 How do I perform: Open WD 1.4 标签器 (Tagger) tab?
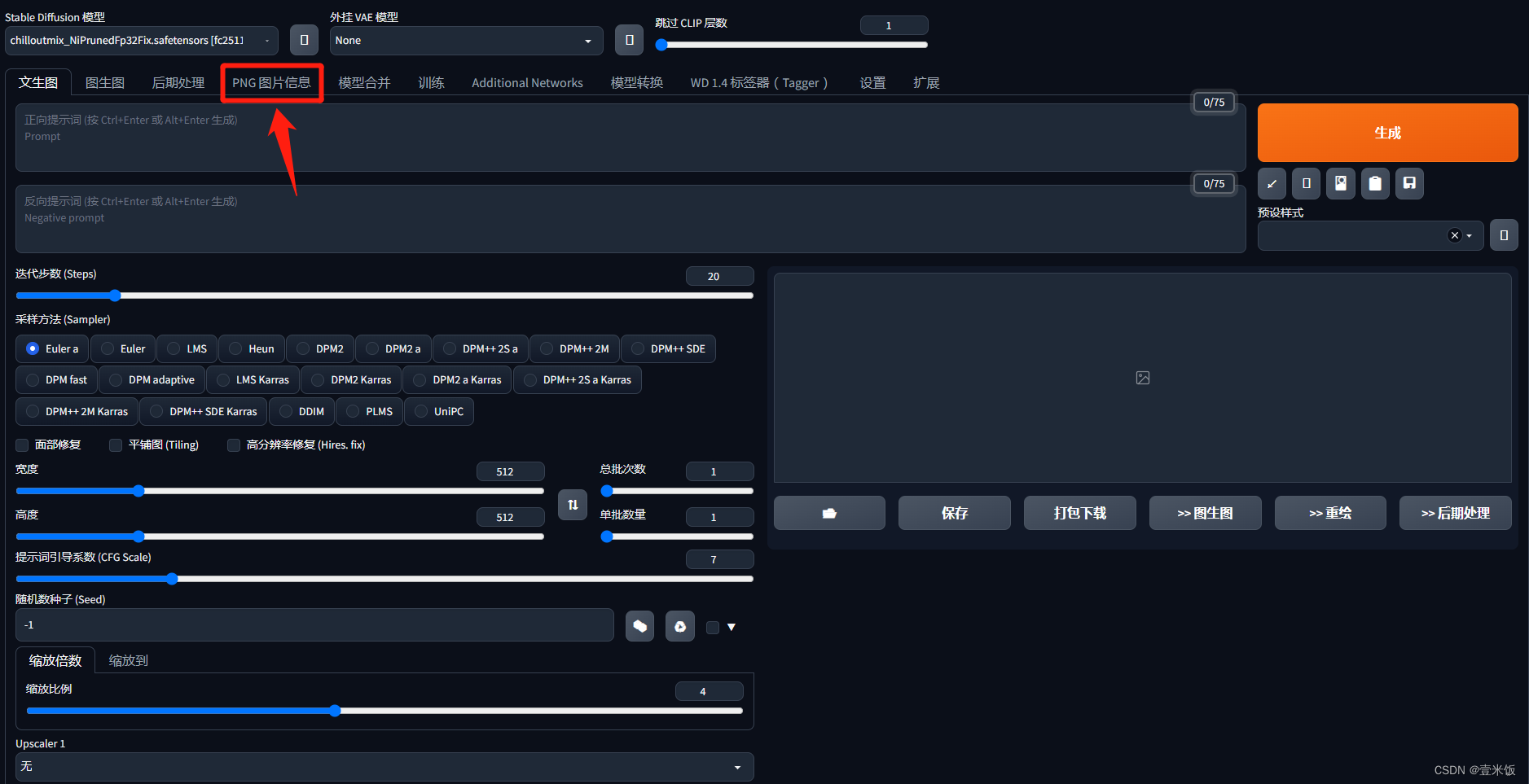click(x=759, y=83)
